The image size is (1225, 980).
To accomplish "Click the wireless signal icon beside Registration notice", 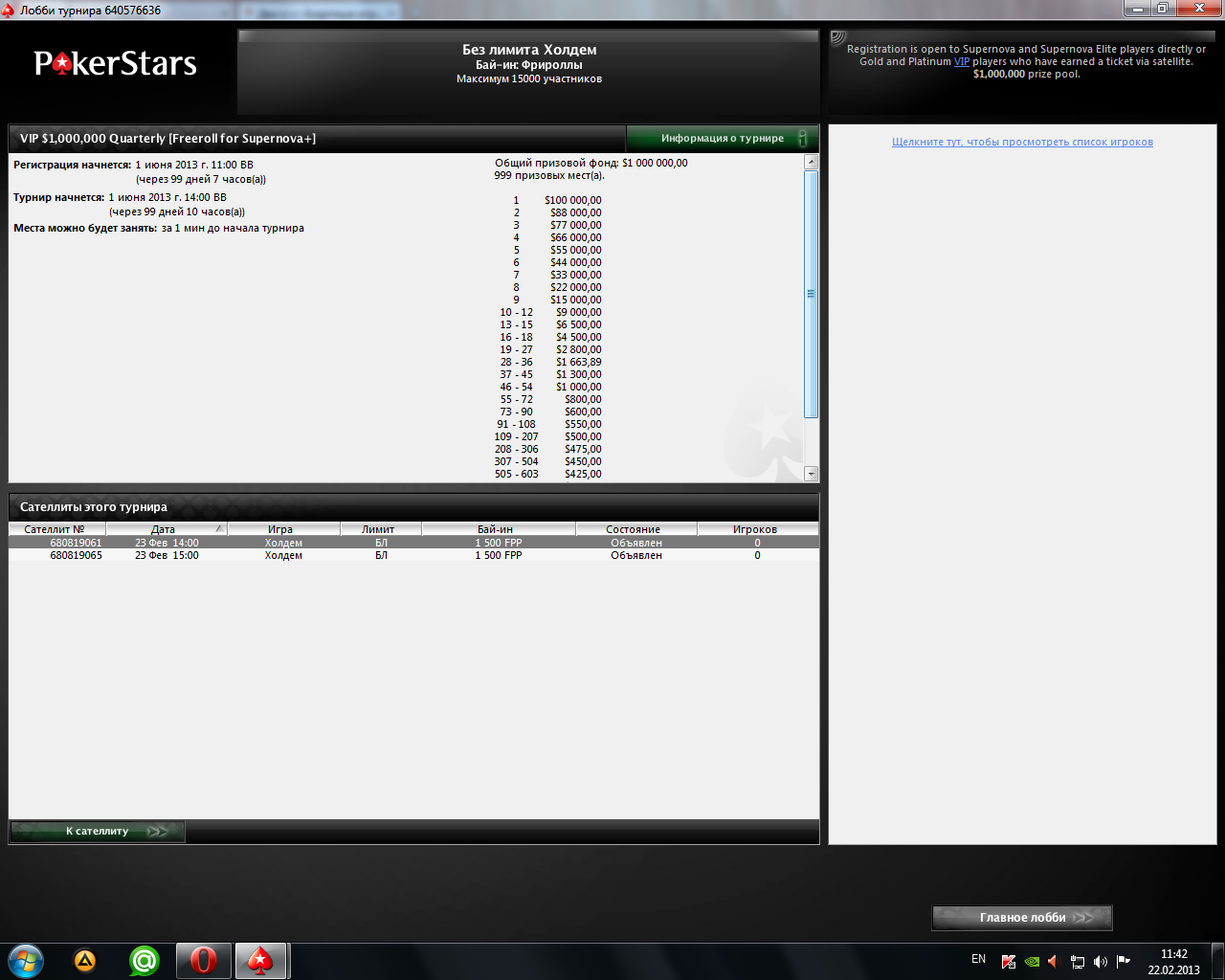I will click(x=838, y=39).
